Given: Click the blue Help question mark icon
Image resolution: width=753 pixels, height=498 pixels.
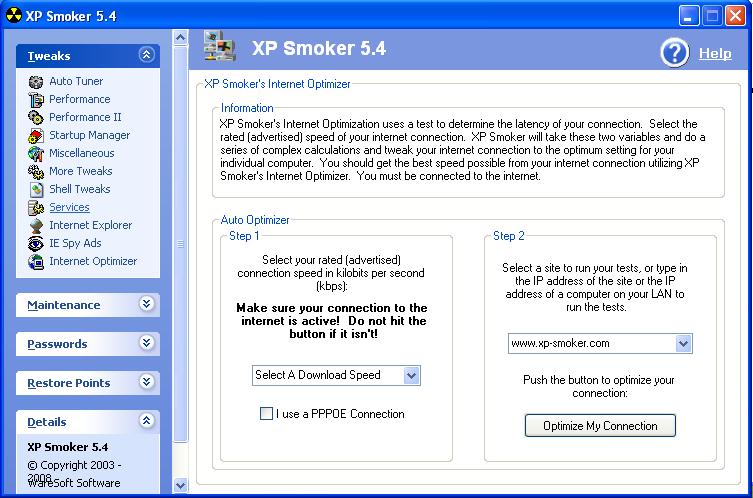Looking at the screenshot, I should 674,53.
